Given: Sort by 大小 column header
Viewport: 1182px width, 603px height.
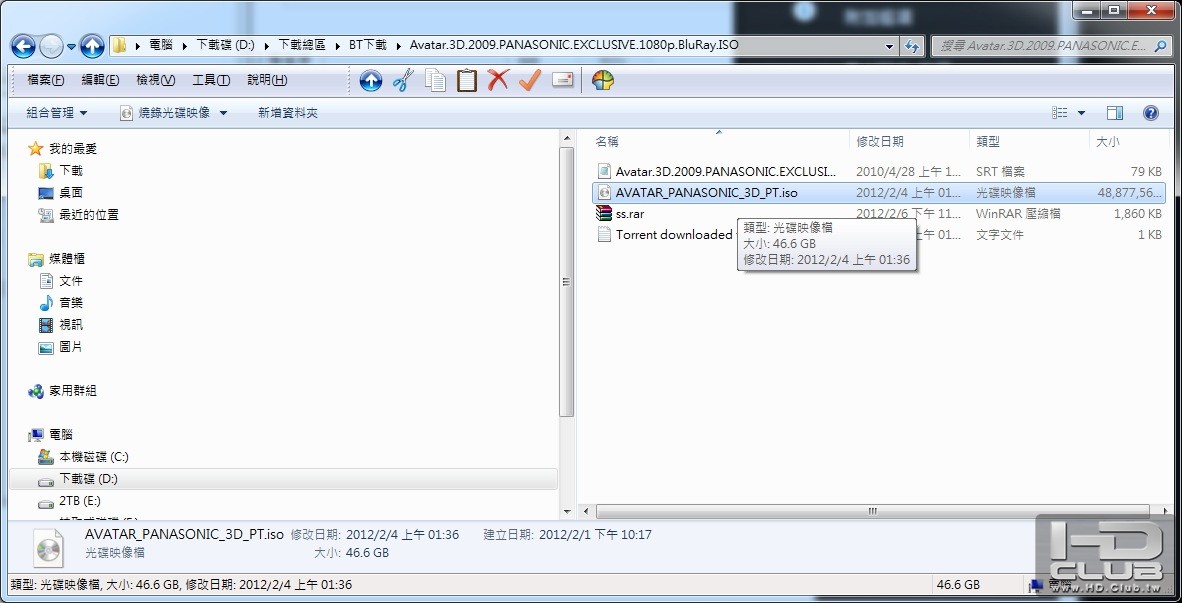Looking at the screenshot, I should [x=1108, y=142].
